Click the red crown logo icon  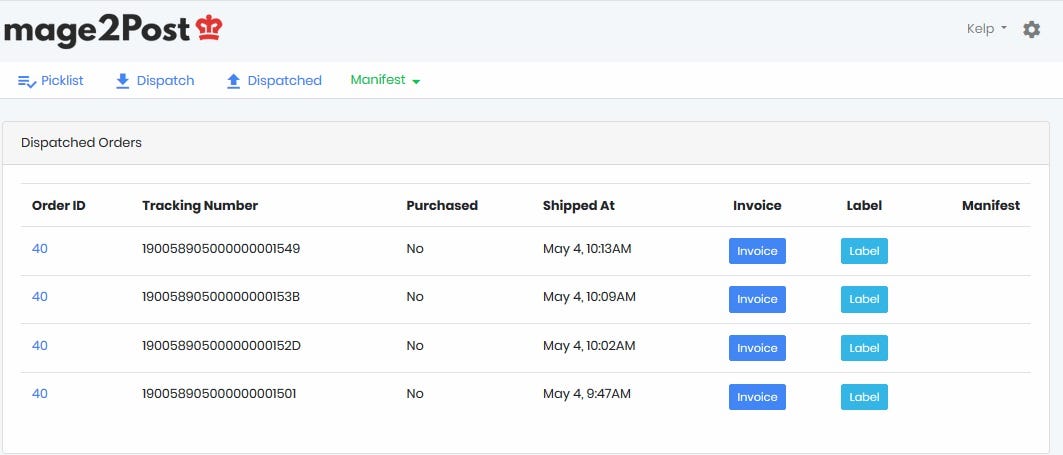[209, 28]
